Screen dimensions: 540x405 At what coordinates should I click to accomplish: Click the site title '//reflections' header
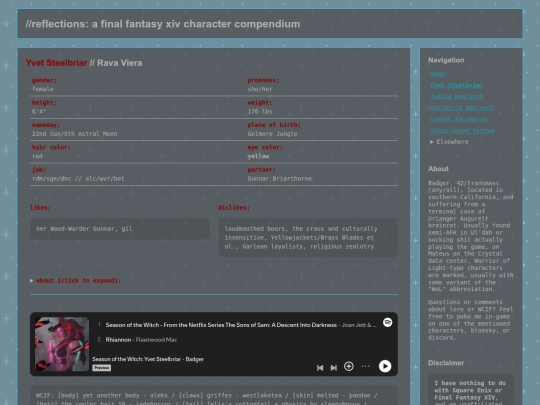click(163, 24)
